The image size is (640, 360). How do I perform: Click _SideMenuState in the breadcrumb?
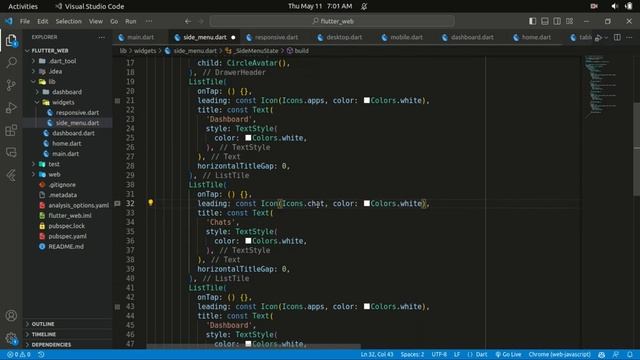pos(256,51)
